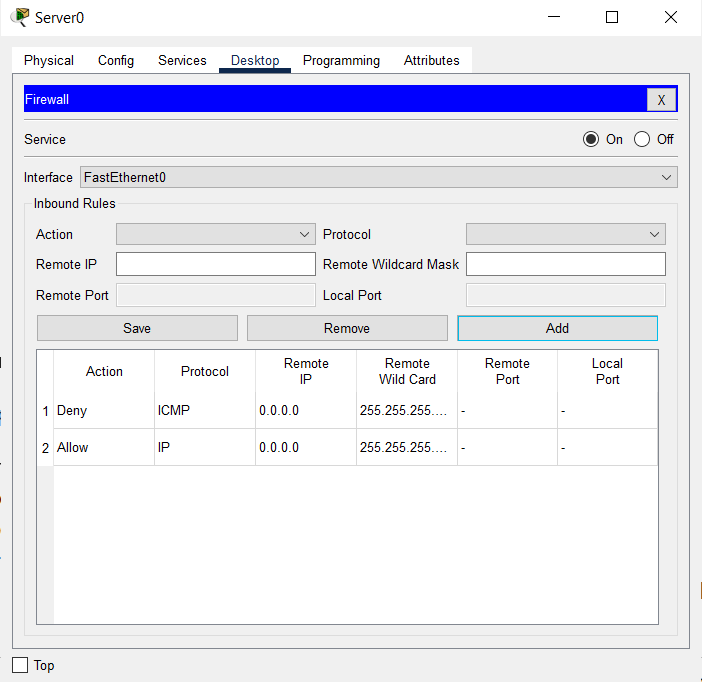The height and width of the screenshot is (682, 702).
Task: Open the Programming tab
Action: (x=341, y=60)
